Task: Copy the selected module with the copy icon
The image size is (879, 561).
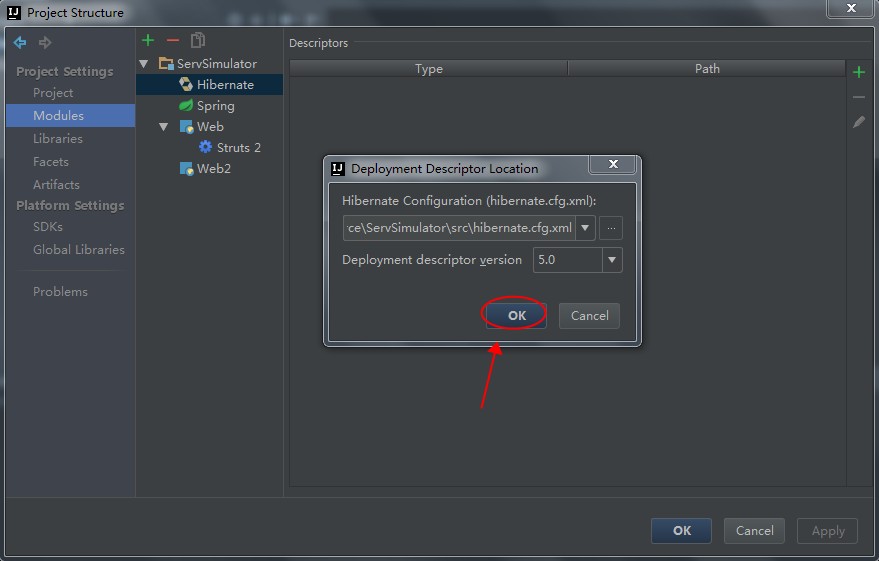Action: coord(197,40)
